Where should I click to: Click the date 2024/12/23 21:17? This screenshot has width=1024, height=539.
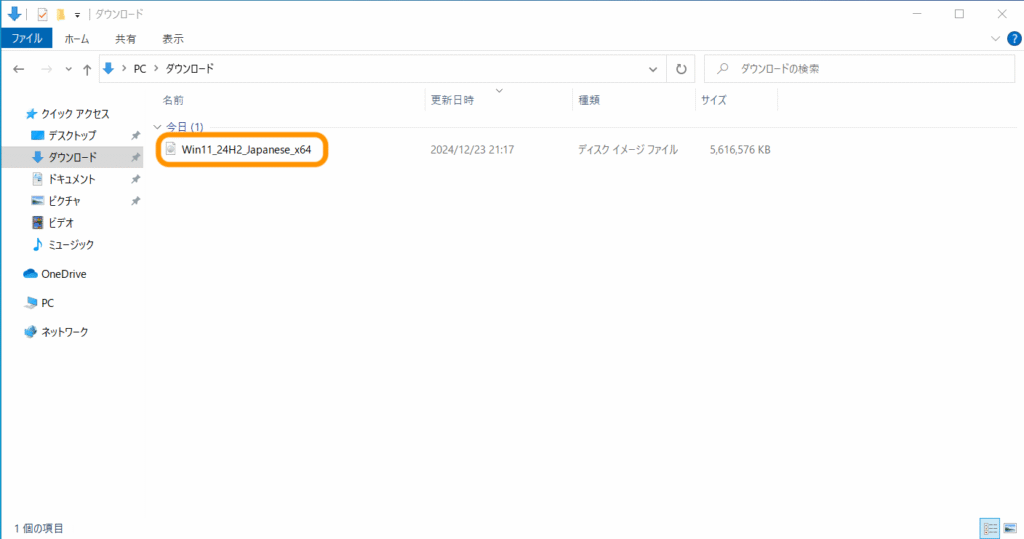click(x=472, y=150)
